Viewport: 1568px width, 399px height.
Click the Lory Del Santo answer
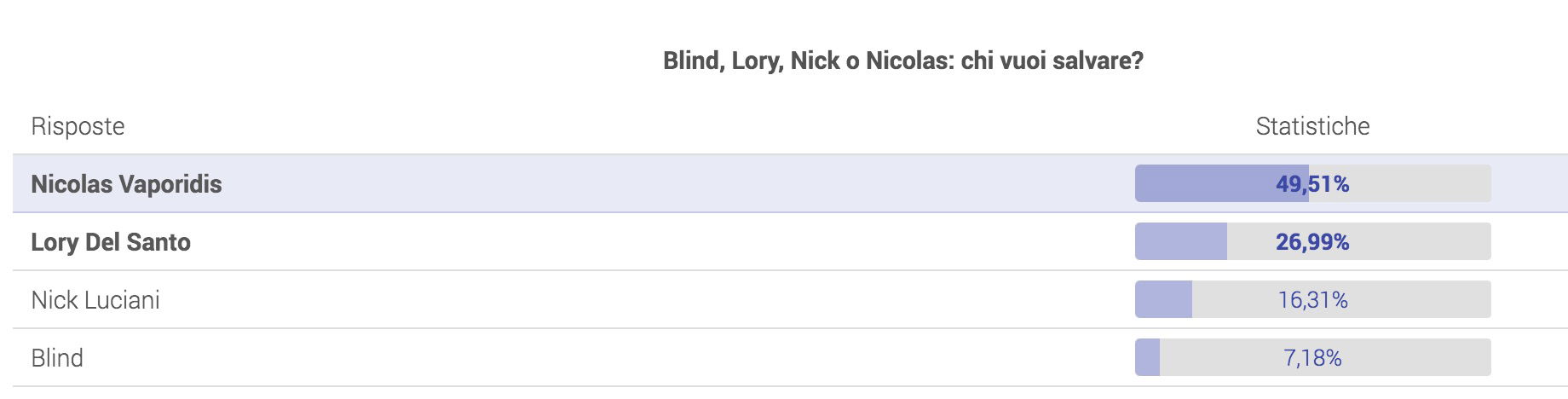(111, 242)
